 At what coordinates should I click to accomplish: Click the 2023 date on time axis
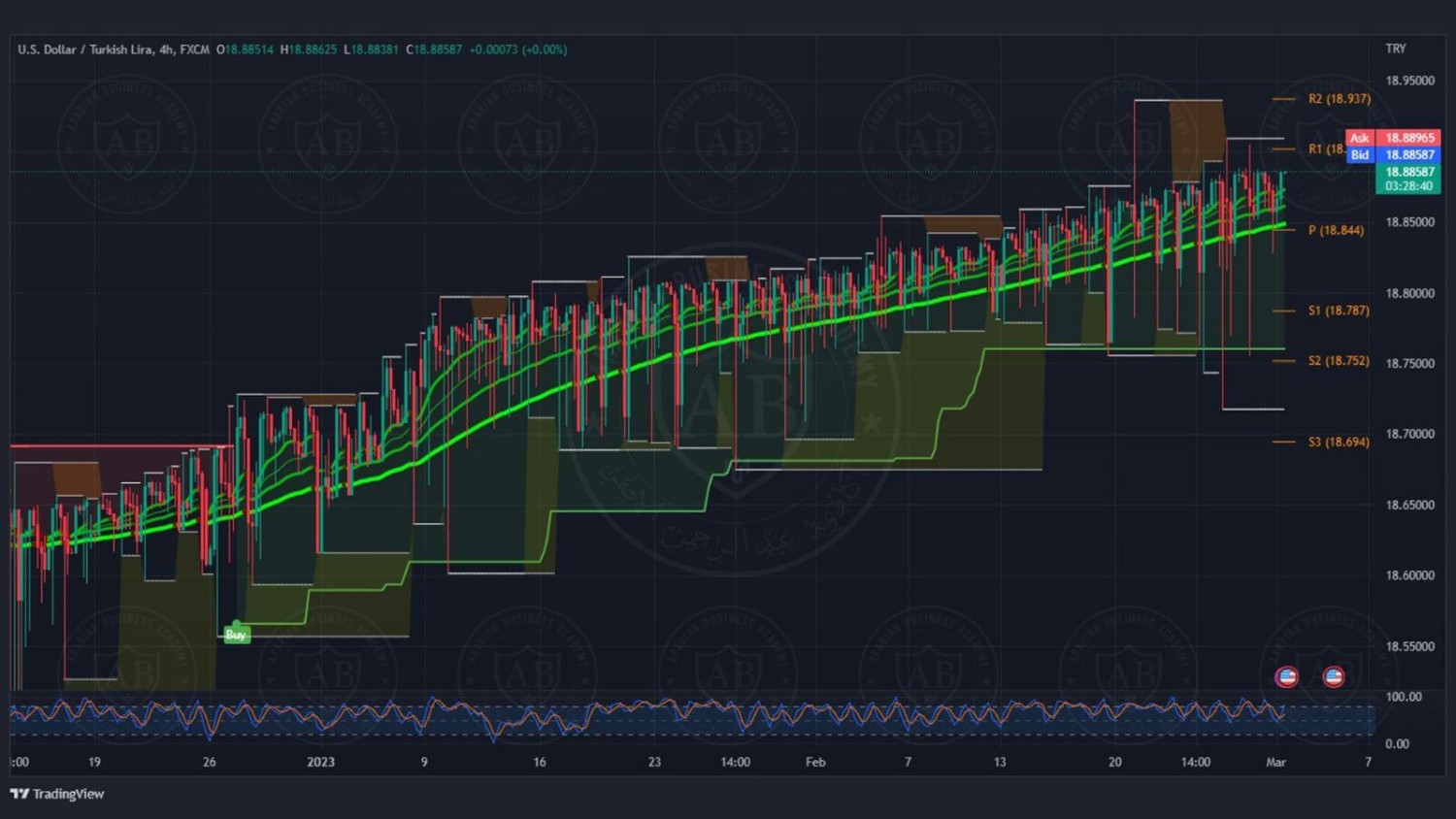click(320, 762)
